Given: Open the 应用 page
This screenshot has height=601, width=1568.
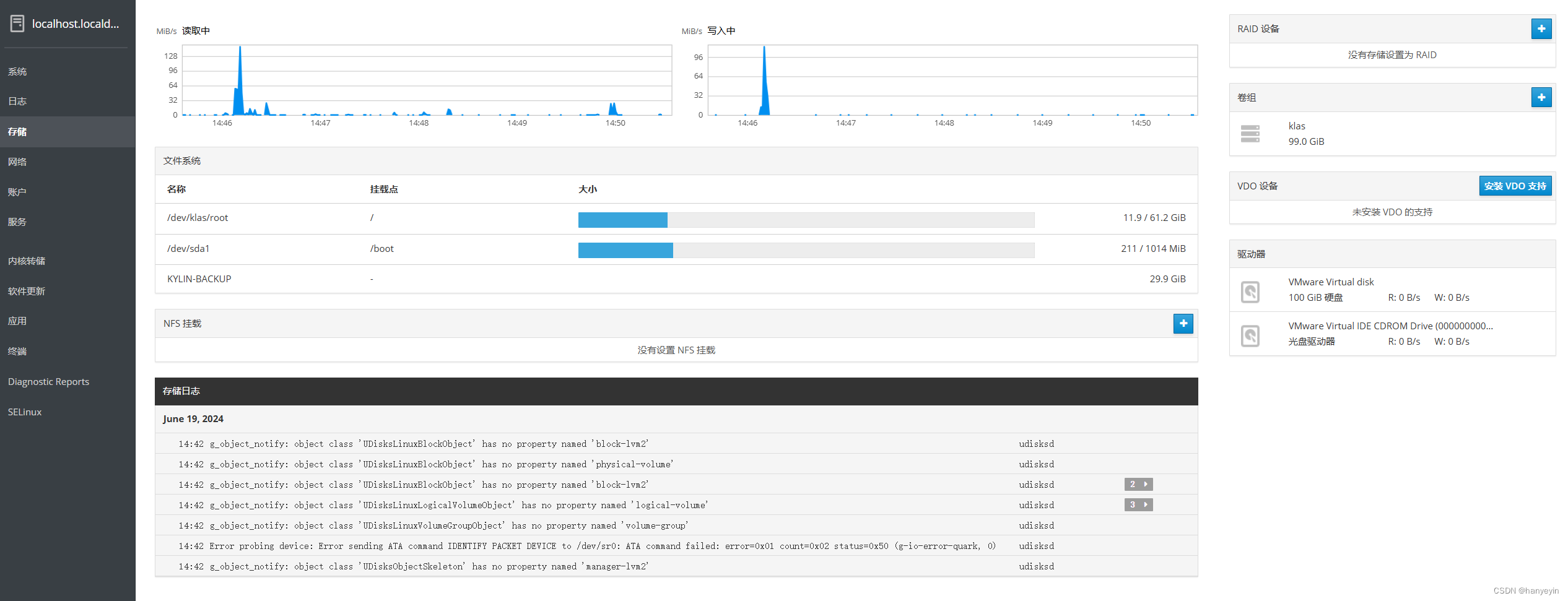Looking at the screenshot, I should (x=68, y=321).
